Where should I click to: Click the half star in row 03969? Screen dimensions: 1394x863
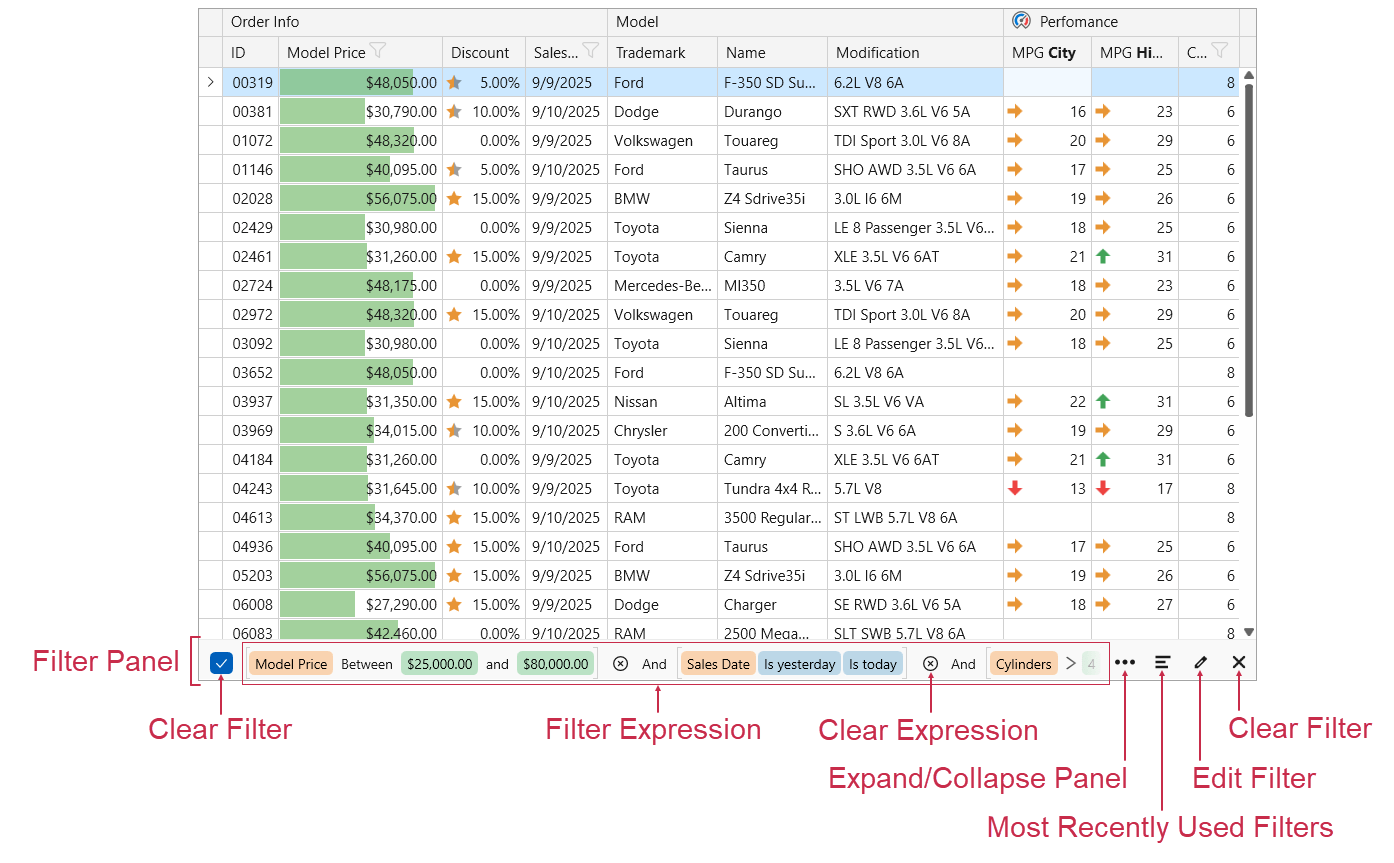[454, 430]
